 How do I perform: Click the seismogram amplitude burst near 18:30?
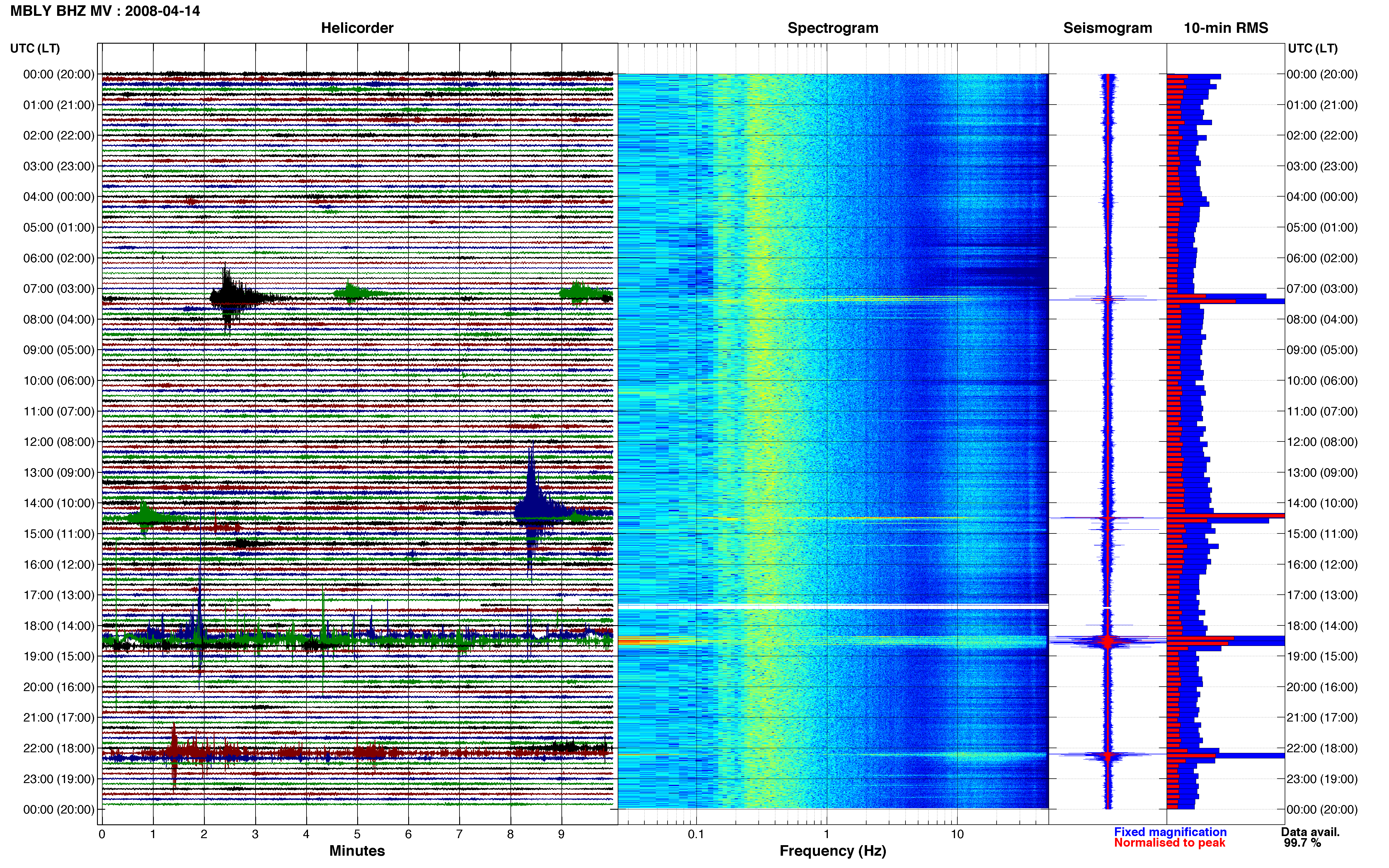(1108, 642)
